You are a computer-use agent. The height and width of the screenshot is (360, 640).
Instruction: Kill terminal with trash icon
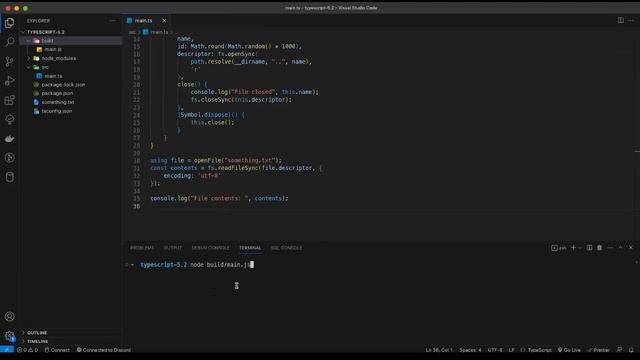[599, 247]
